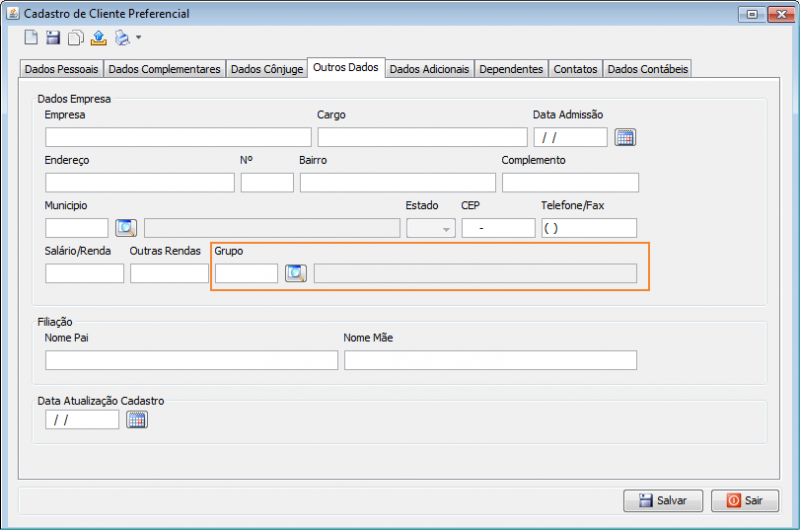The width and height of the screenshot is (800, 530).
Task: Switch to Dados Cônjuge tab
Action: click(x=267, y=69)
